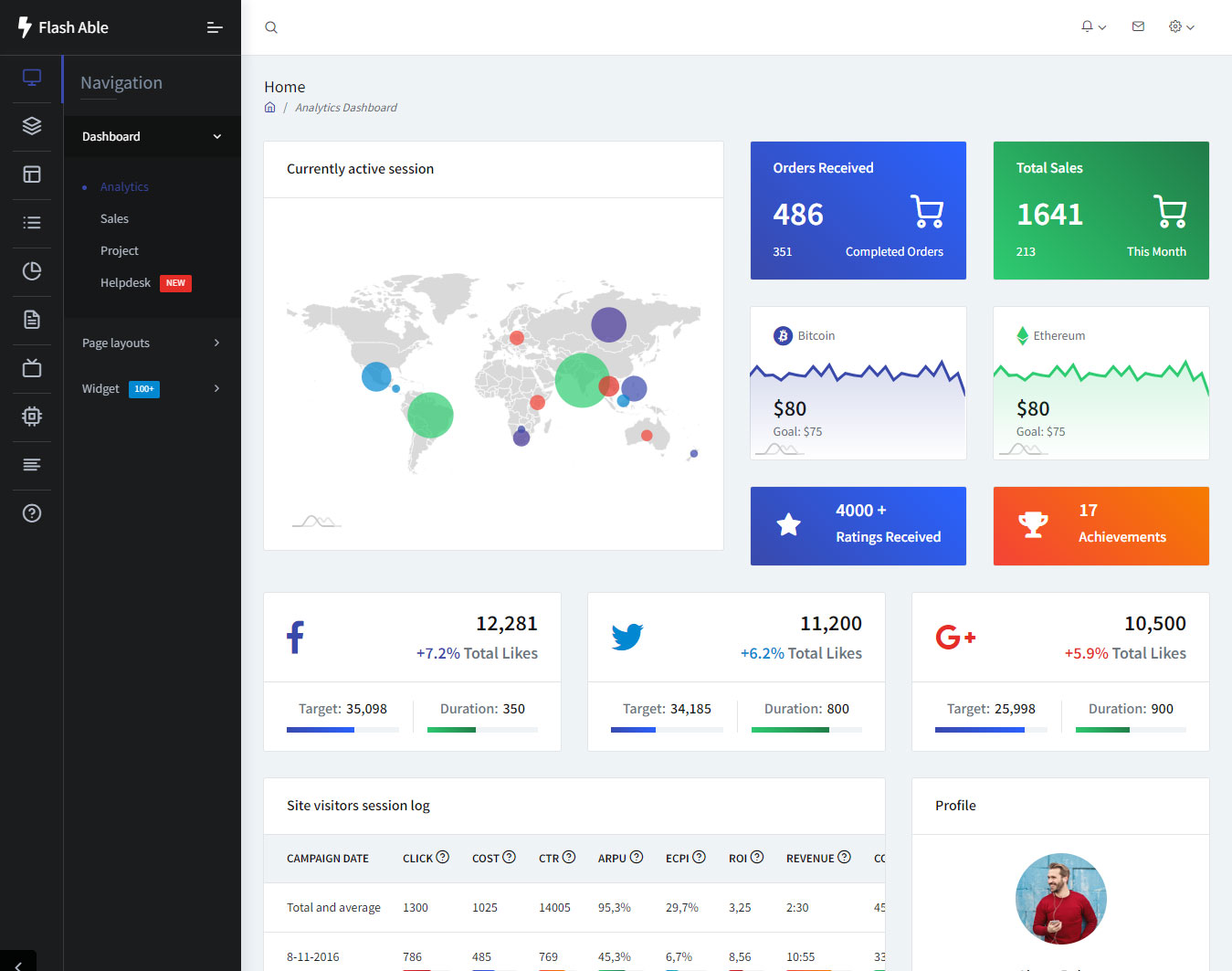Click the search magnifier icon
The height and width of the screenshot is (971, 1232).
coord(271,27)
